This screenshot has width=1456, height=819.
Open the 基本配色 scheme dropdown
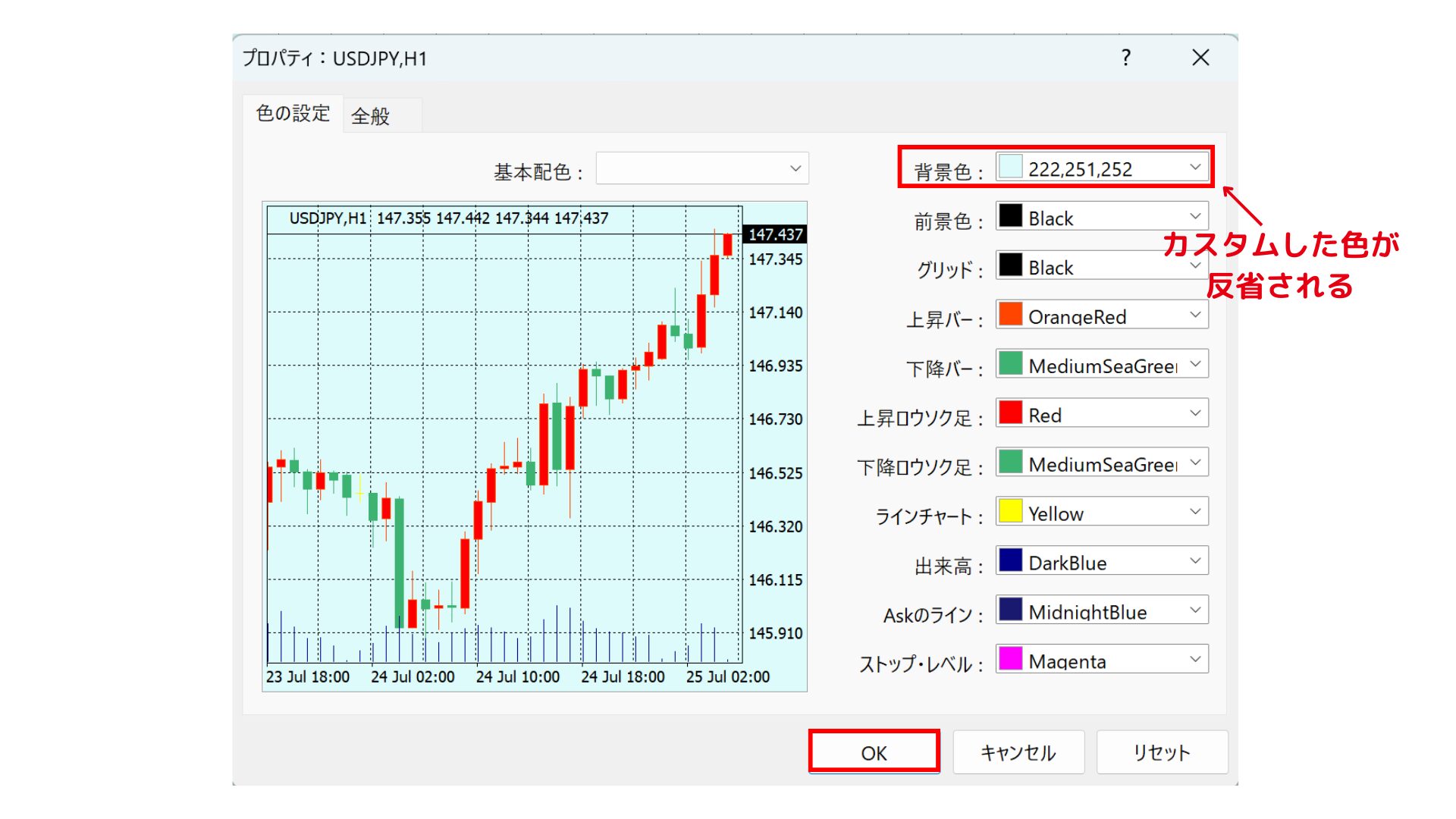[702, 168]
